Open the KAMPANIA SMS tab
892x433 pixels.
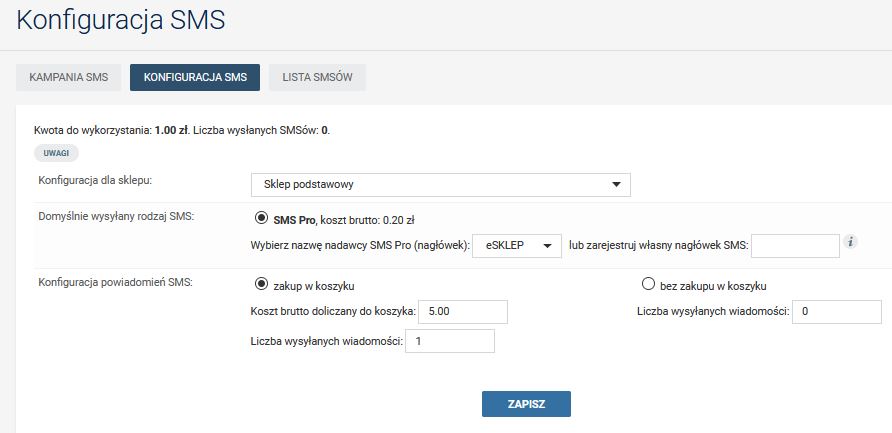coord(69,77)
